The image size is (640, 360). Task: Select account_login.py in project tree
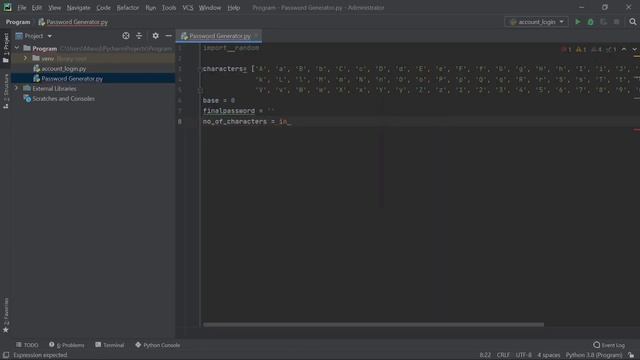(x=64, y=69)
